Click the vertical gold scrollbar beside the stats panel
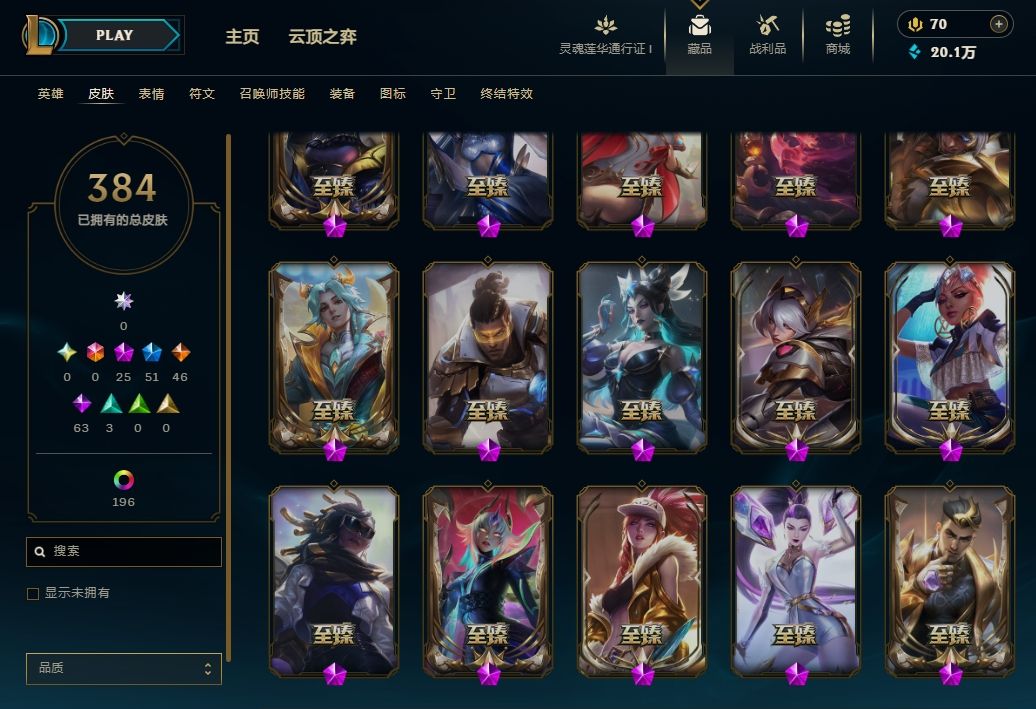 coord(229,398)
